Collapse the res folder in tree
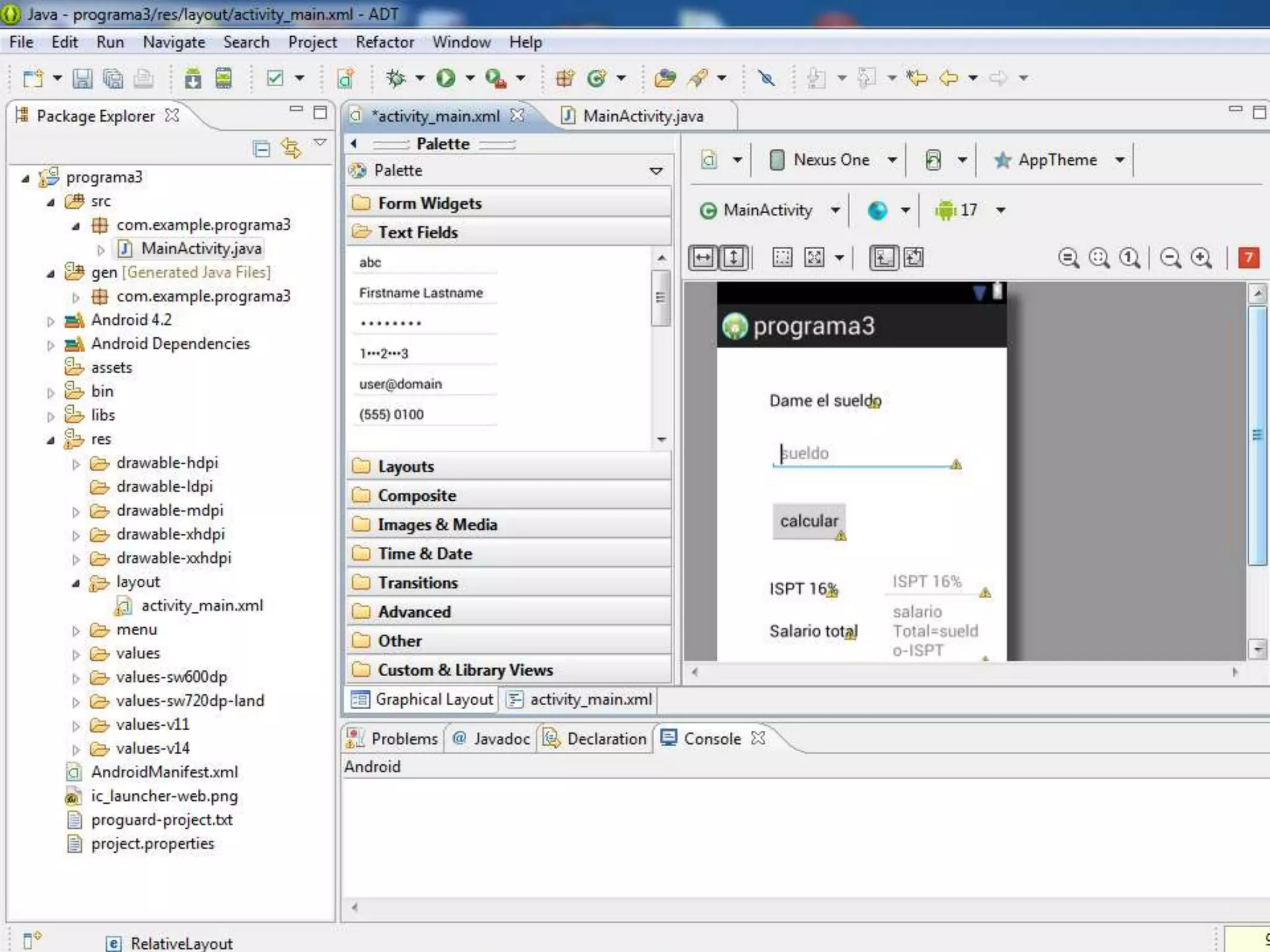1270x952 pixels. pos(51,440)
